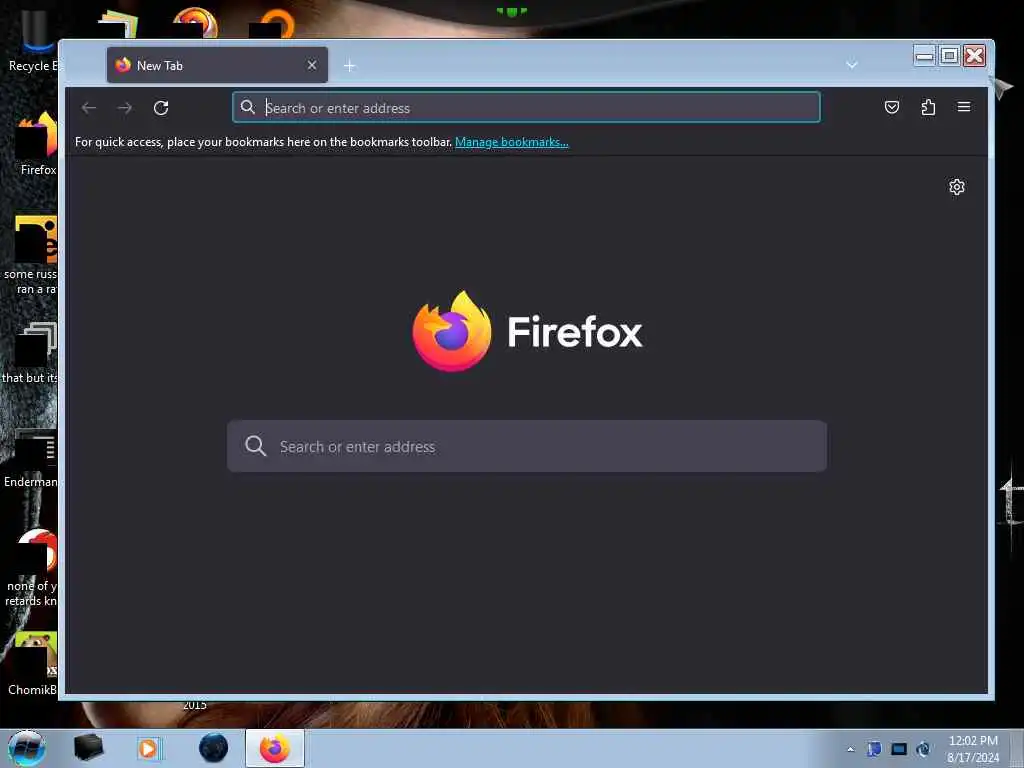The image size is (1024, 768).
Task: Open the New Tab personalize gear
Action: tap(957, 187)
